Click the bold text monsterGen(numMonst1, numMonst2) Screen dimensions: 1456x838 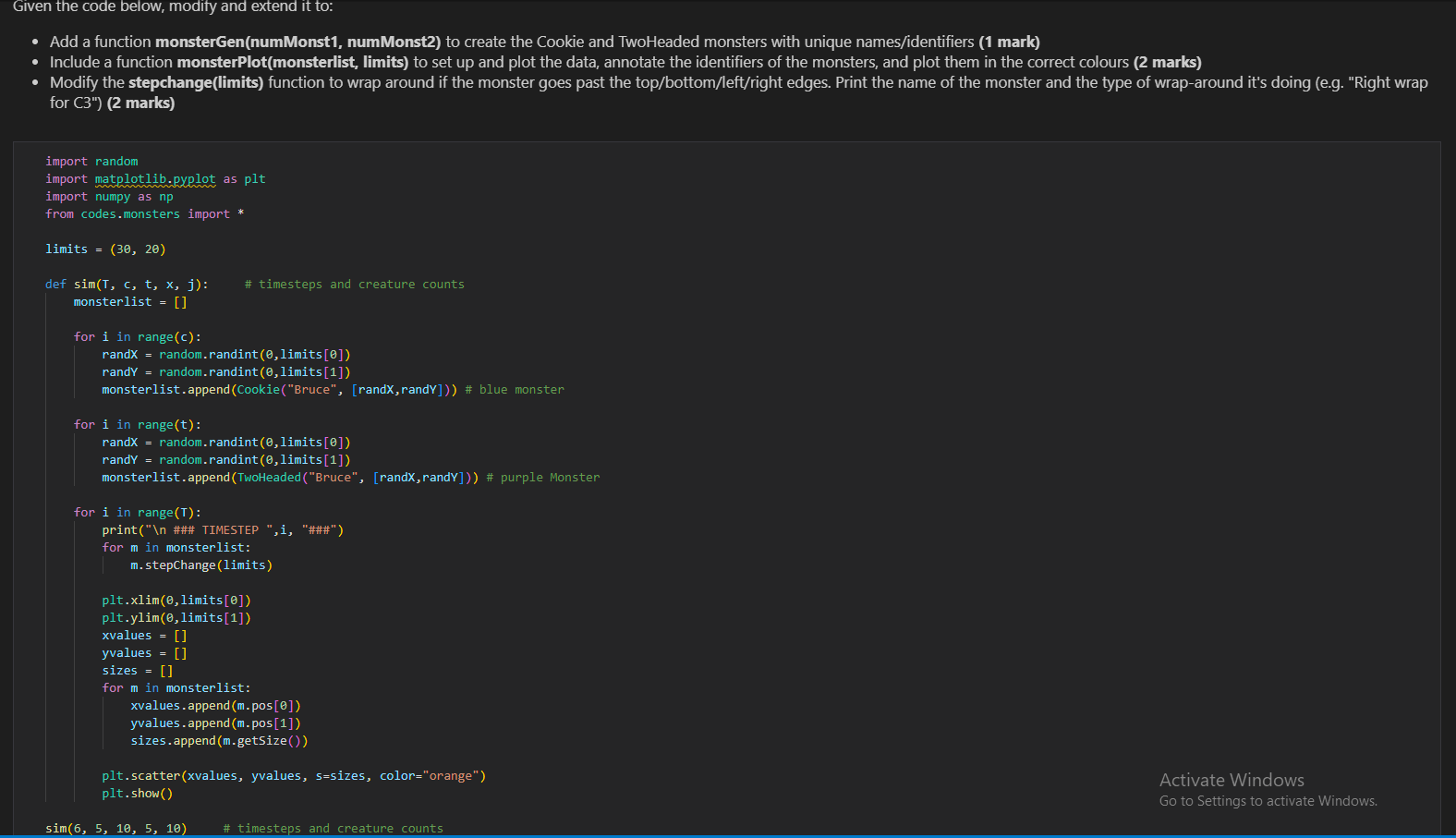298,42
